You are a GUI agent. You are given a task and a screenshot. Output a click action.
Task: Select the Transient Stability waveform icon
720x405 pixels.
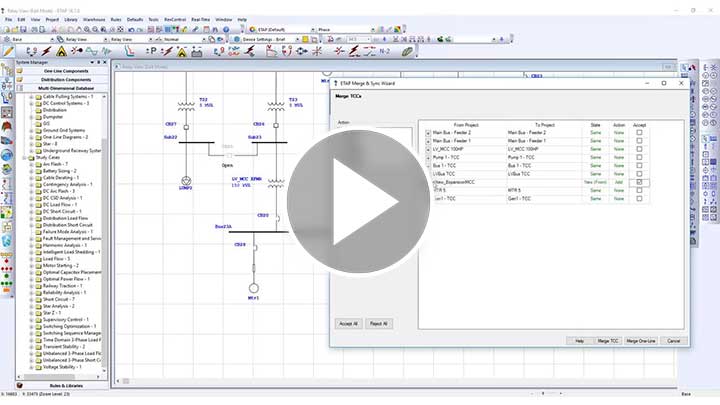pos(107,51)
